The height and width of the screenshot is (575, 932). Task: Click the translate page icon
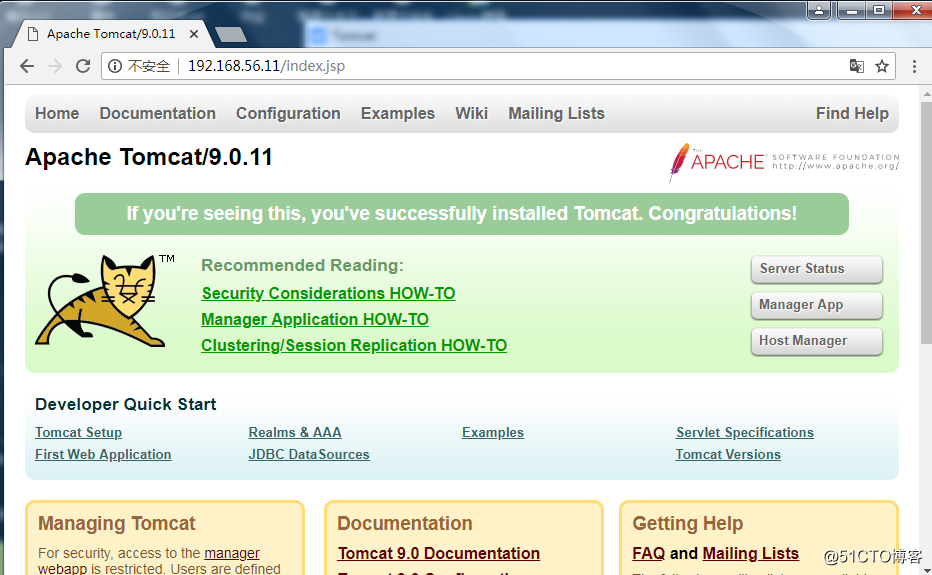click(857, 66)
